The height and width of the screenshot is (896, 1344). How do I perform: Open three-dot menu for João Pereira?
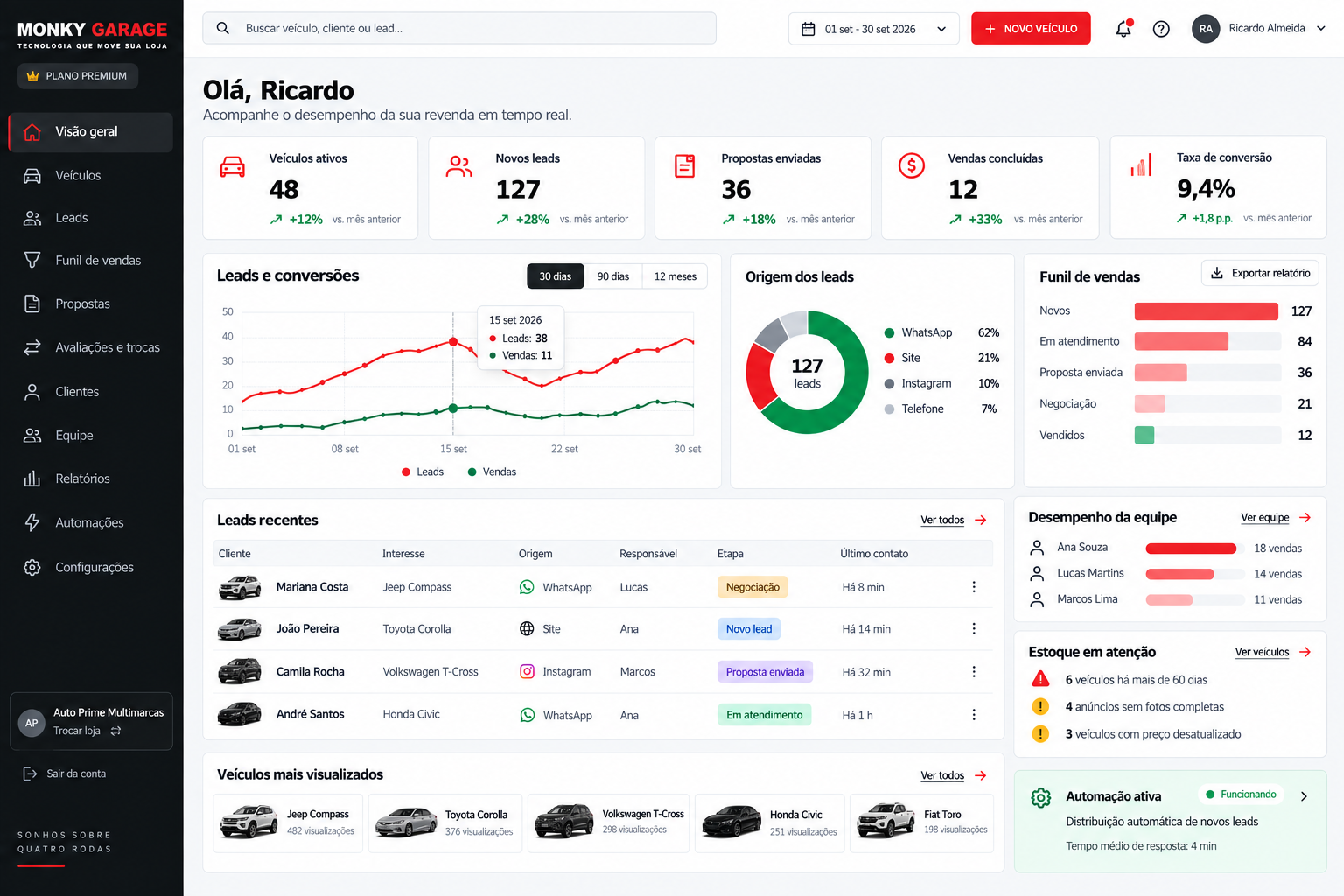pyautogui.click(x=974, y=629)
